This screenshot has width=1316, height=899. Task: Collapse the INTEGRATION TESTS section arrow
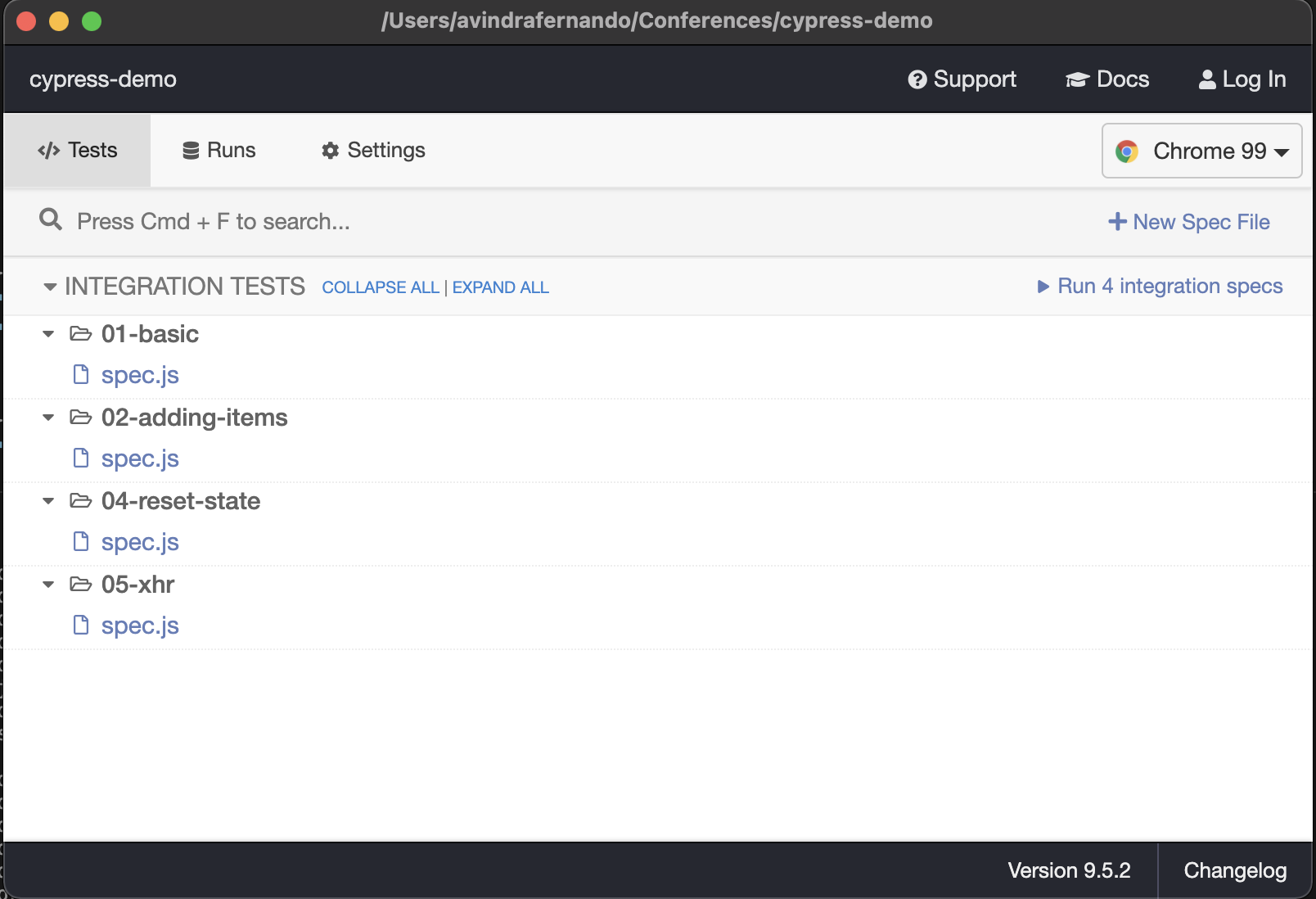(x=50, y=287)
